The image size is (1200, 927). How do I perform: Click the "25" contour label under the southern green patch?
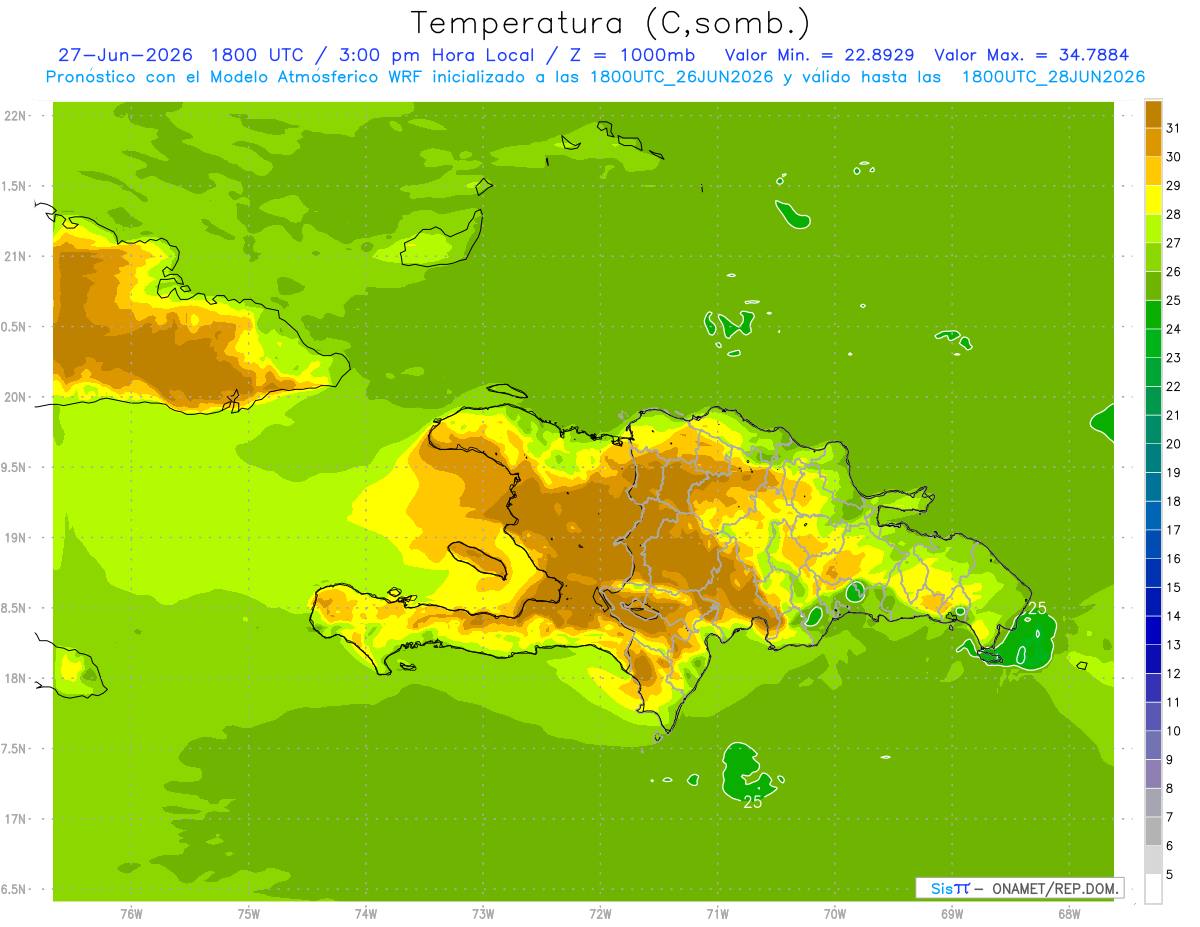coord(752,801)
